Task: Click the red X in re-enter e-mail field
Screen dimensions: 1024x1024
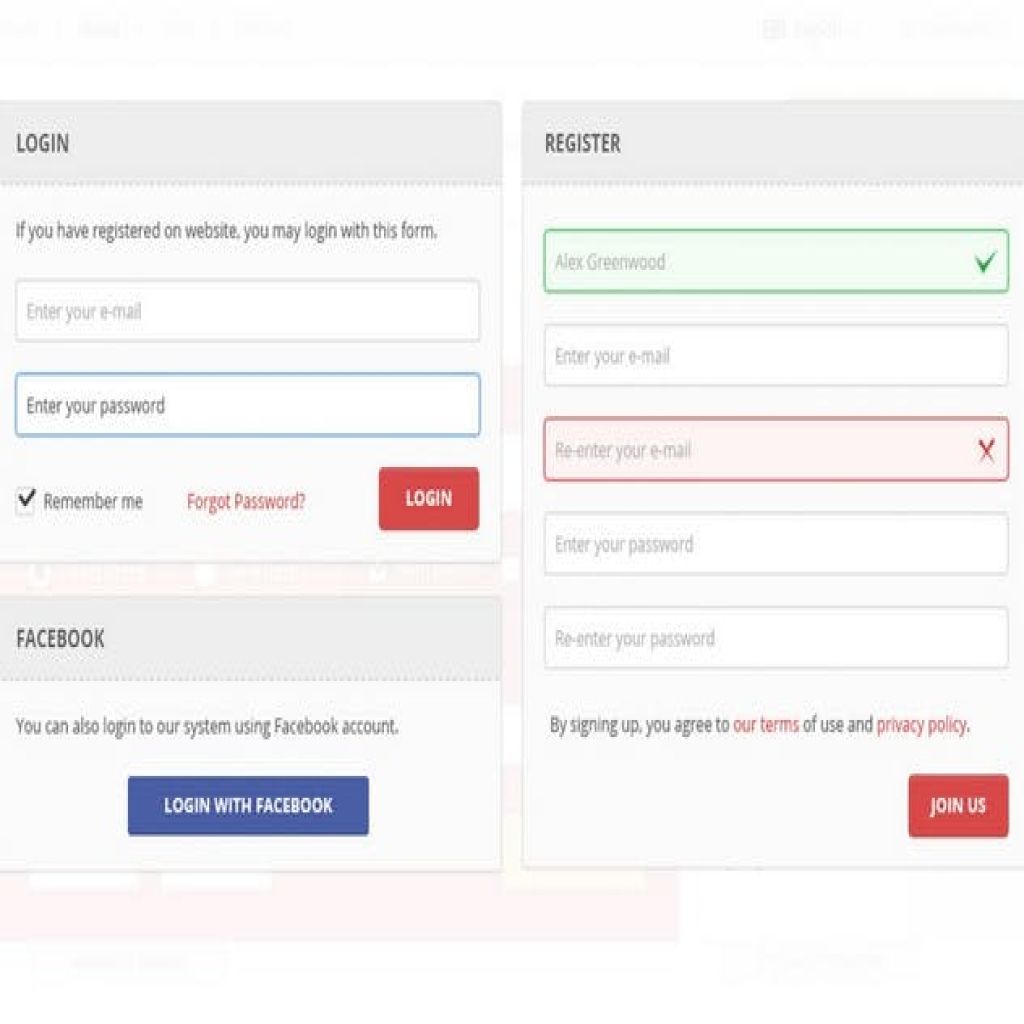Action: [986, 450]
